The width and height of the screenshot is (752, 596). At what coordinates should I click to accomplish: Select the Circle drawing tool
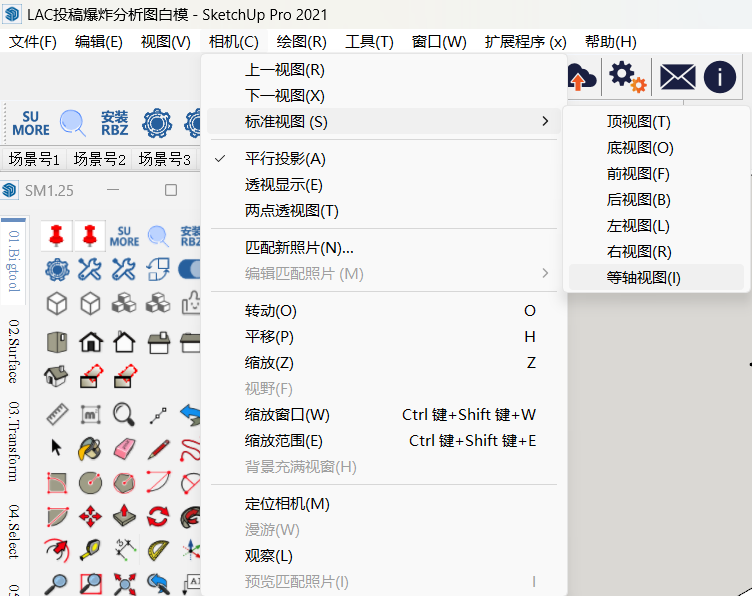click(90, 483)
